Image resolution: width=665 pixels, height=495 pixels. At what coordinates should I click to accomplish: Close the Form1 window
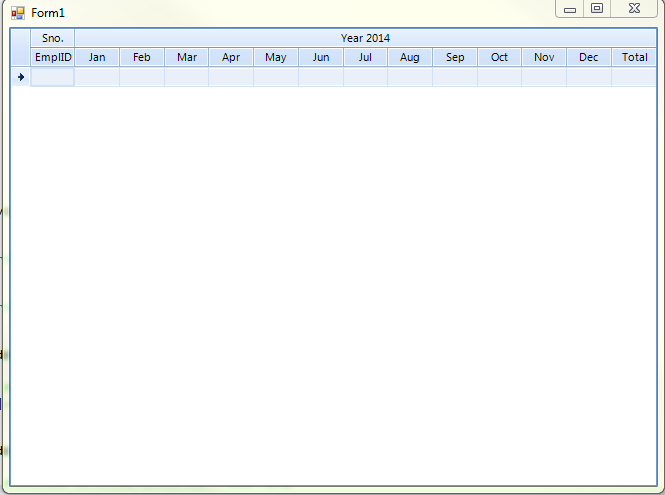coord(634,8)
